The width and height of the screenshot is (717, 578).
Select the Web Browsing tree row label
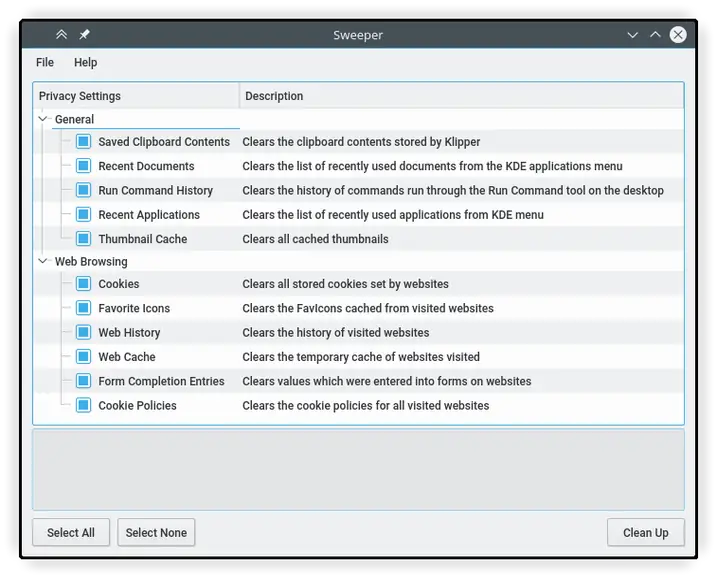[91, 262]
